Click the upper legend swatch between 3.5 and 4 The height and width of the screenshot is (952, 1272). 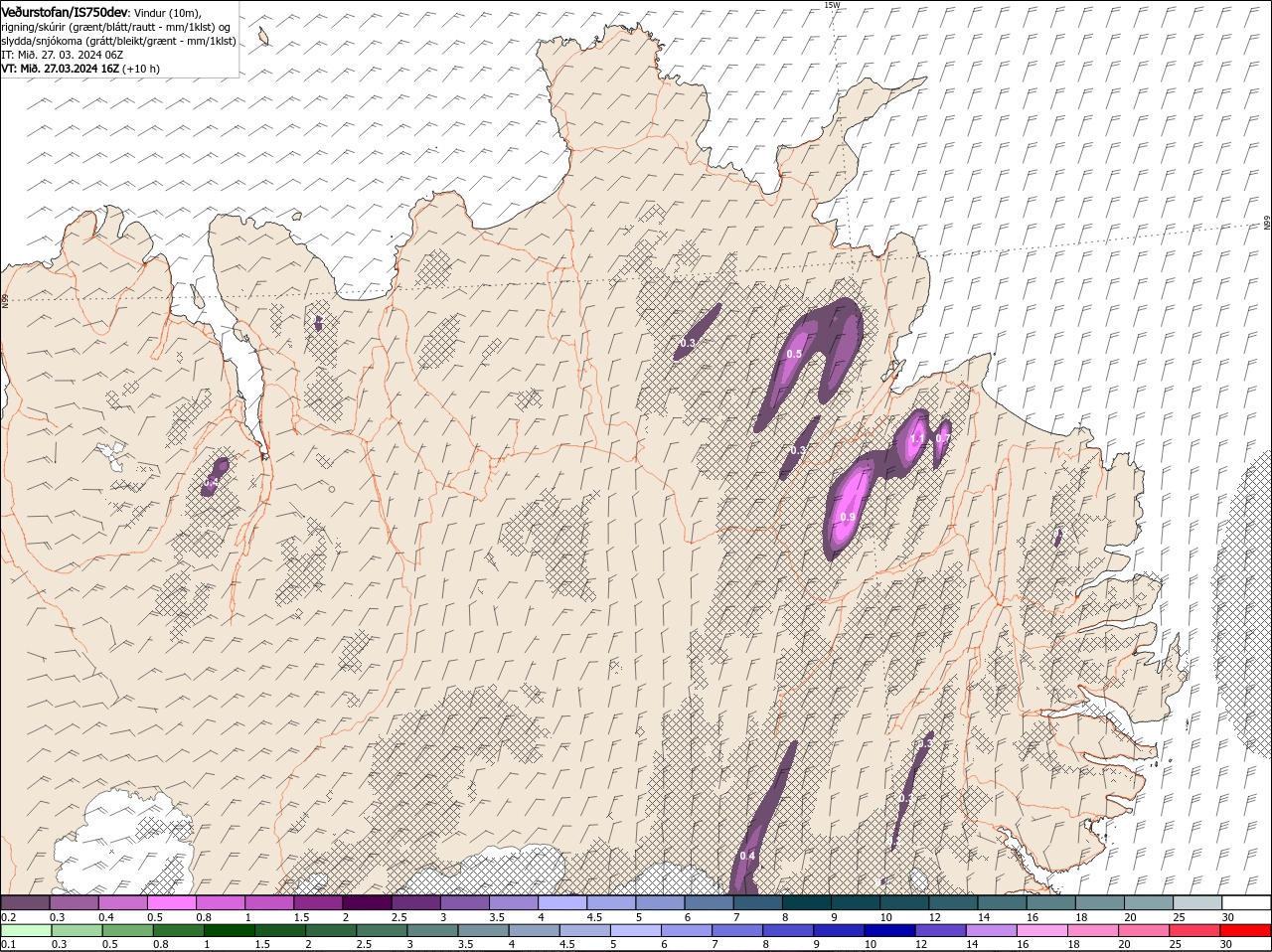(x=513, y=902)
